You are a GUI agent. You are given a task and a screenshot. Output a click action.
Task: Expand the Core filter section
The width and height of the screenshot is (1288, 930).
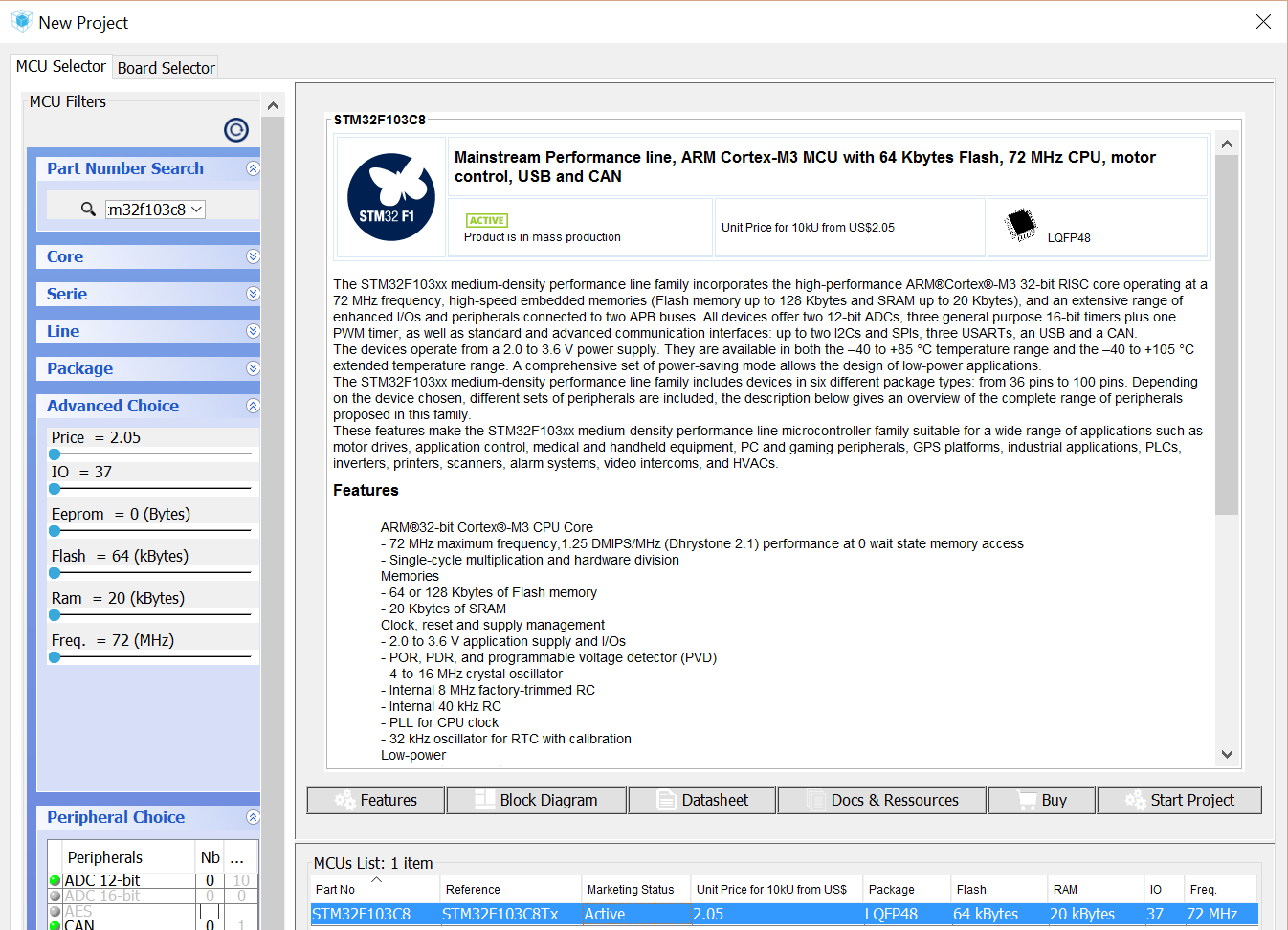(253, 256)
